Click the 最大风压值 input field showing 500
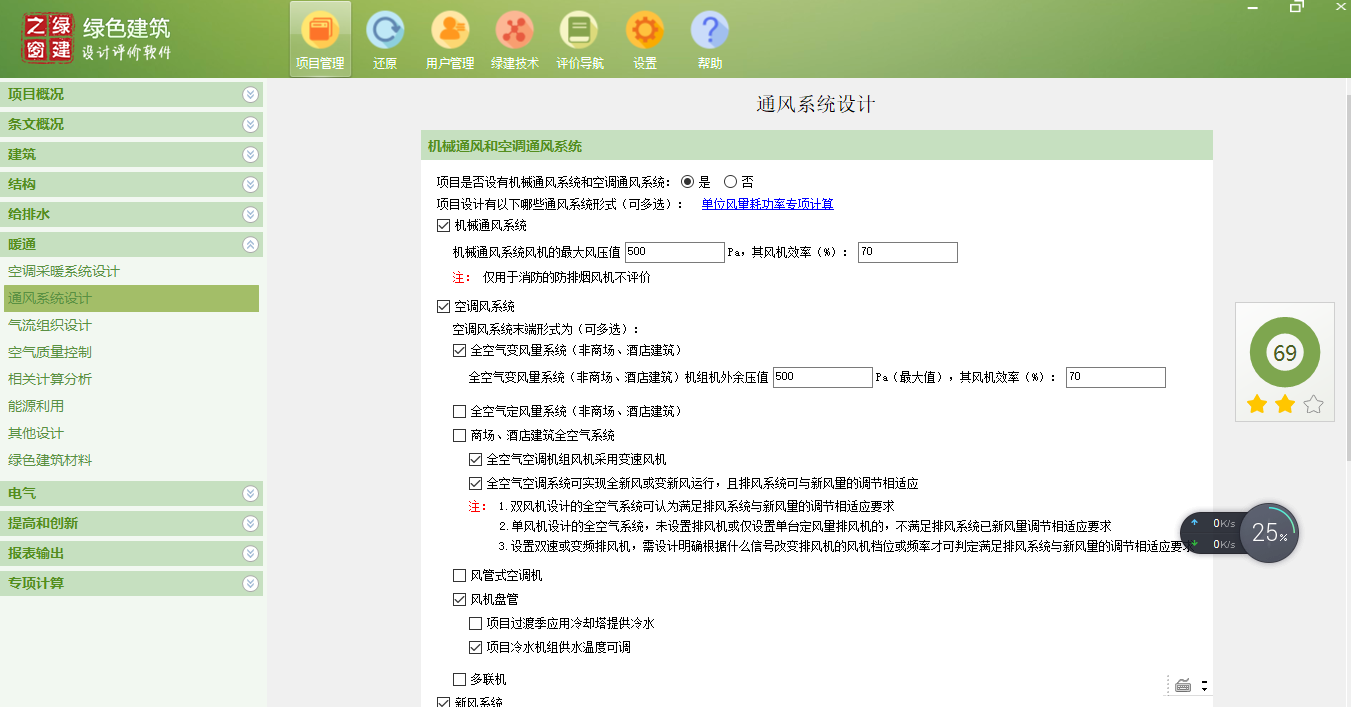Screen dimensions: 1351x707 674,252
